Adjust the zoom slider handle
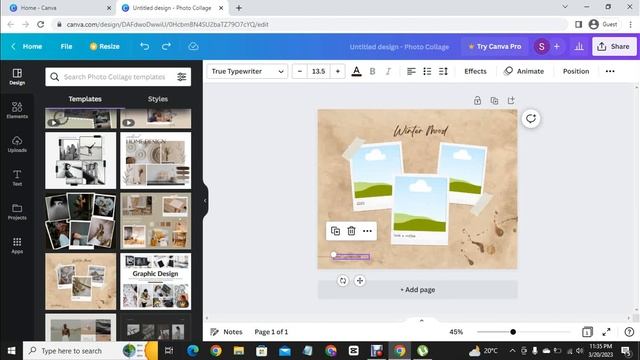The image size is (640, 360). pos(513,332)
